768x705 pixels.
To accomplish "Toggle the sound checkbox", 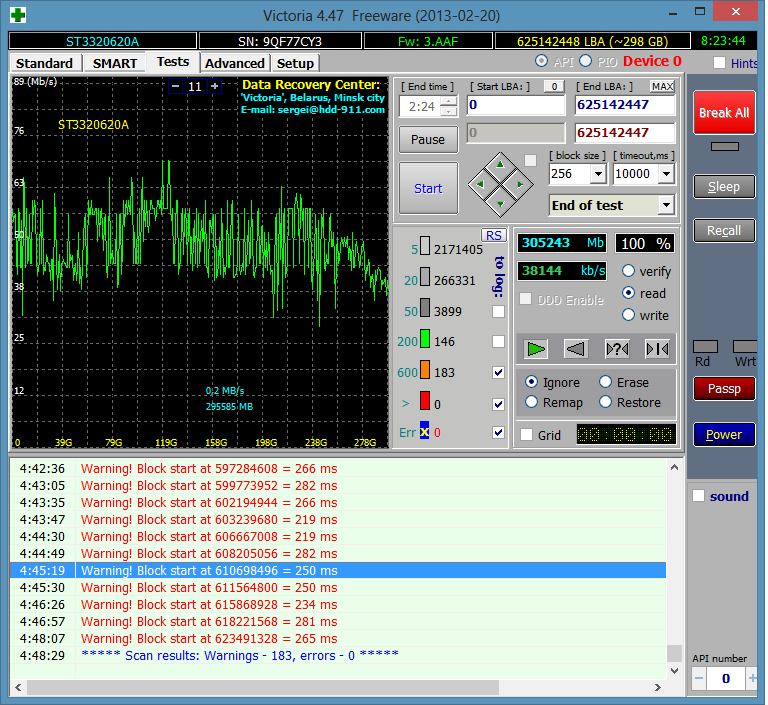I will tap(699, 496).
